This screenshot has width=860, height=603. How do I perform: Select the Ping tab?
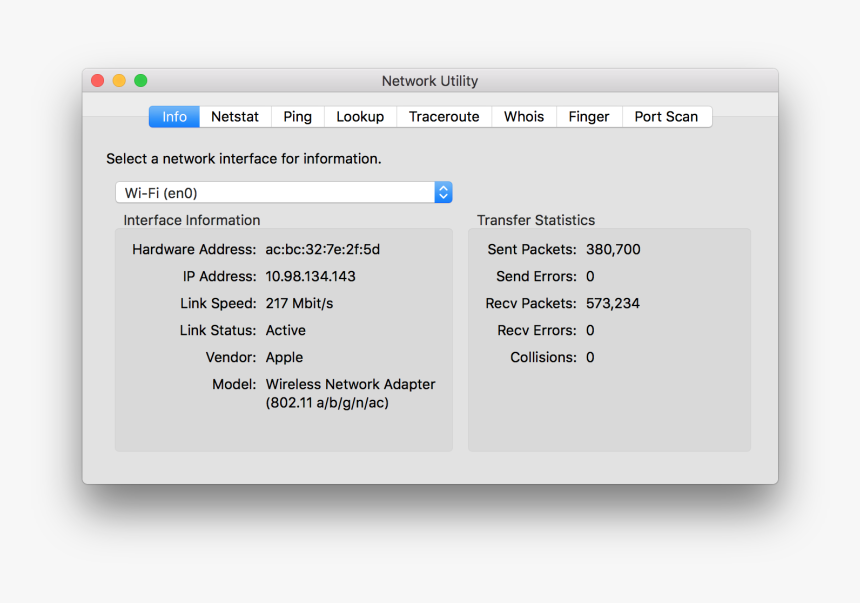[298, 117]
